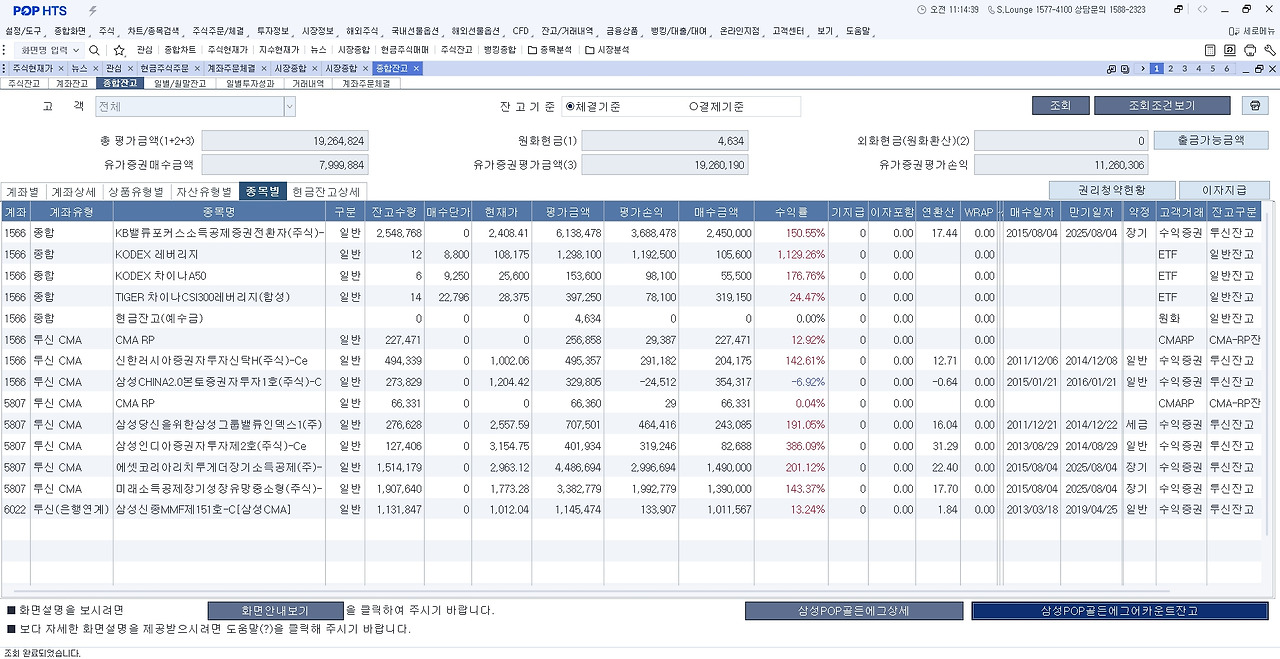Open the 거래내역 sub-tab
The image size is (1280, 659).
coord(308,84)
